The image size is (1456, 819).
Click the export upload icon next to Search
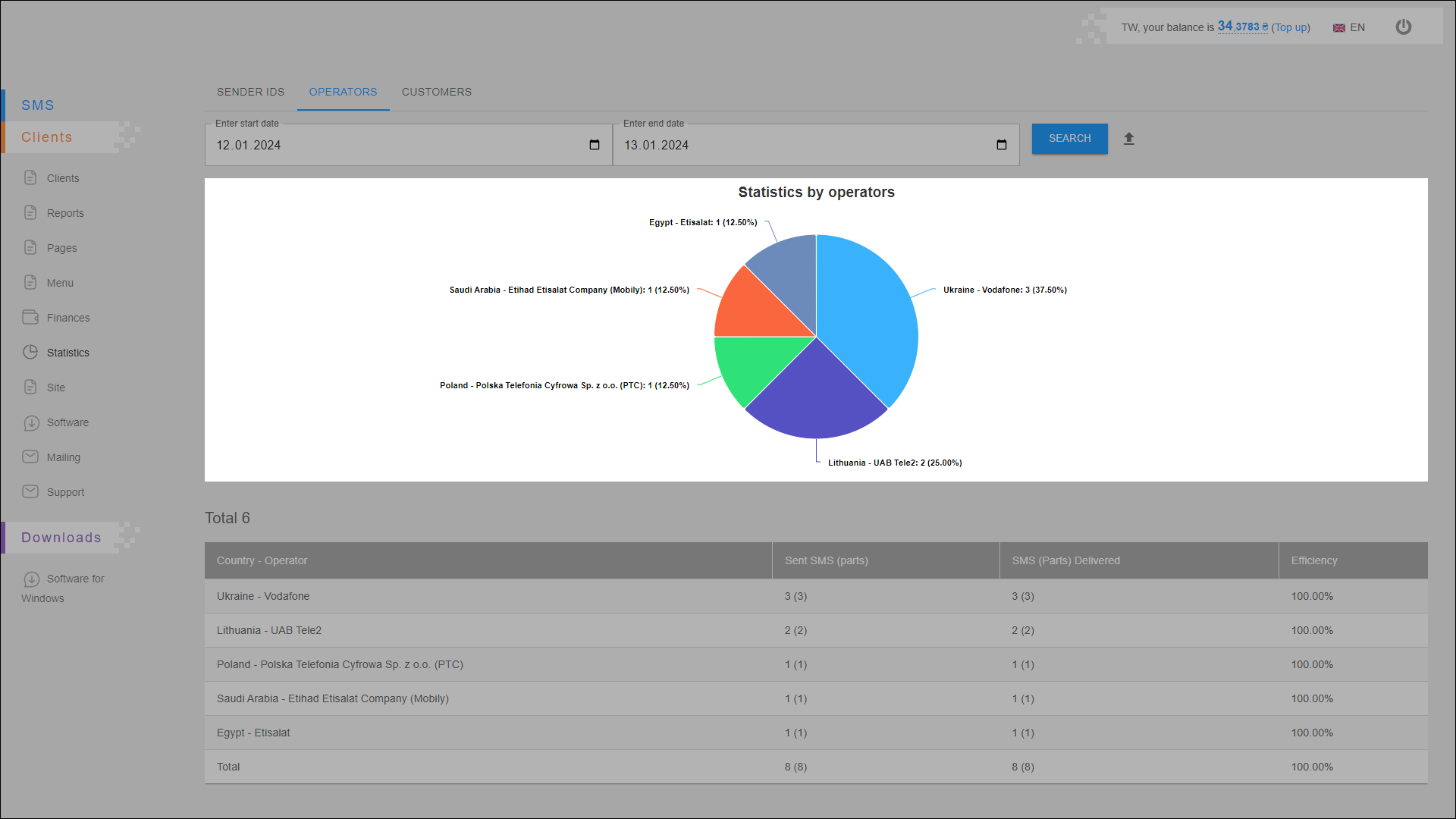tap(1129, 139)
